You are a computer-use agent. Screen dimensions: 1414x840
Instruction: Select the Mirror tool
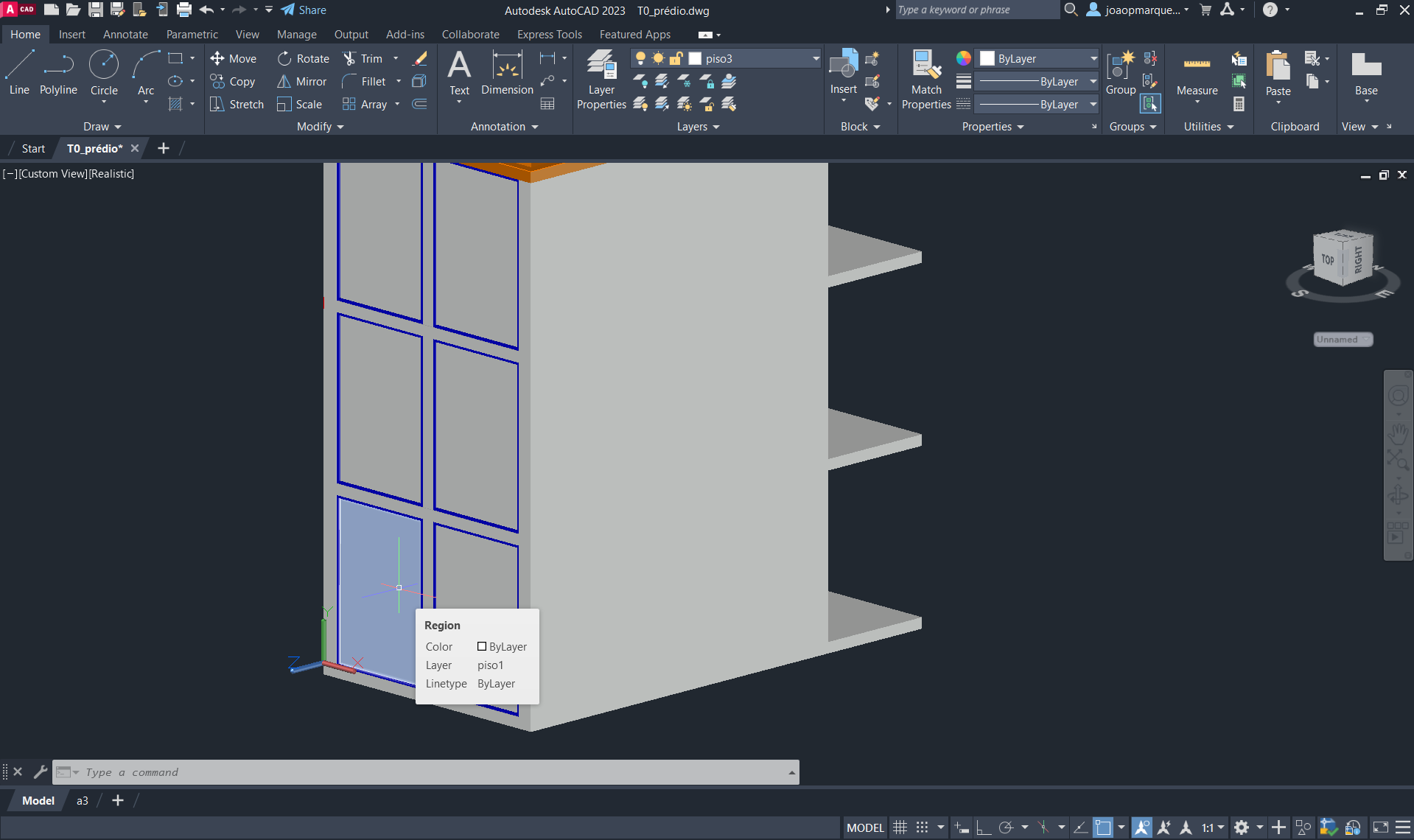(x=301, y=82)
